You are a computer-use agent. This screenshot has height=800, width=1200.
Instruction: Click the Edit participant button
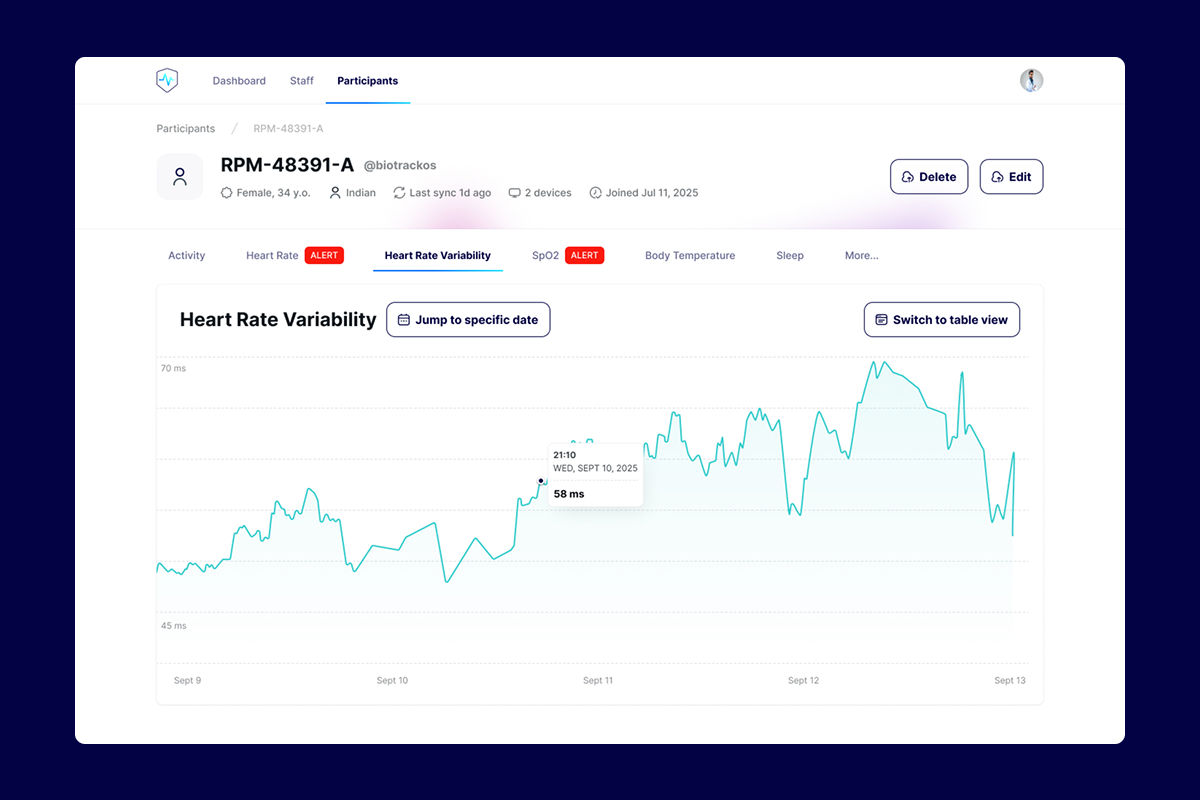[x=1011, y=177]
